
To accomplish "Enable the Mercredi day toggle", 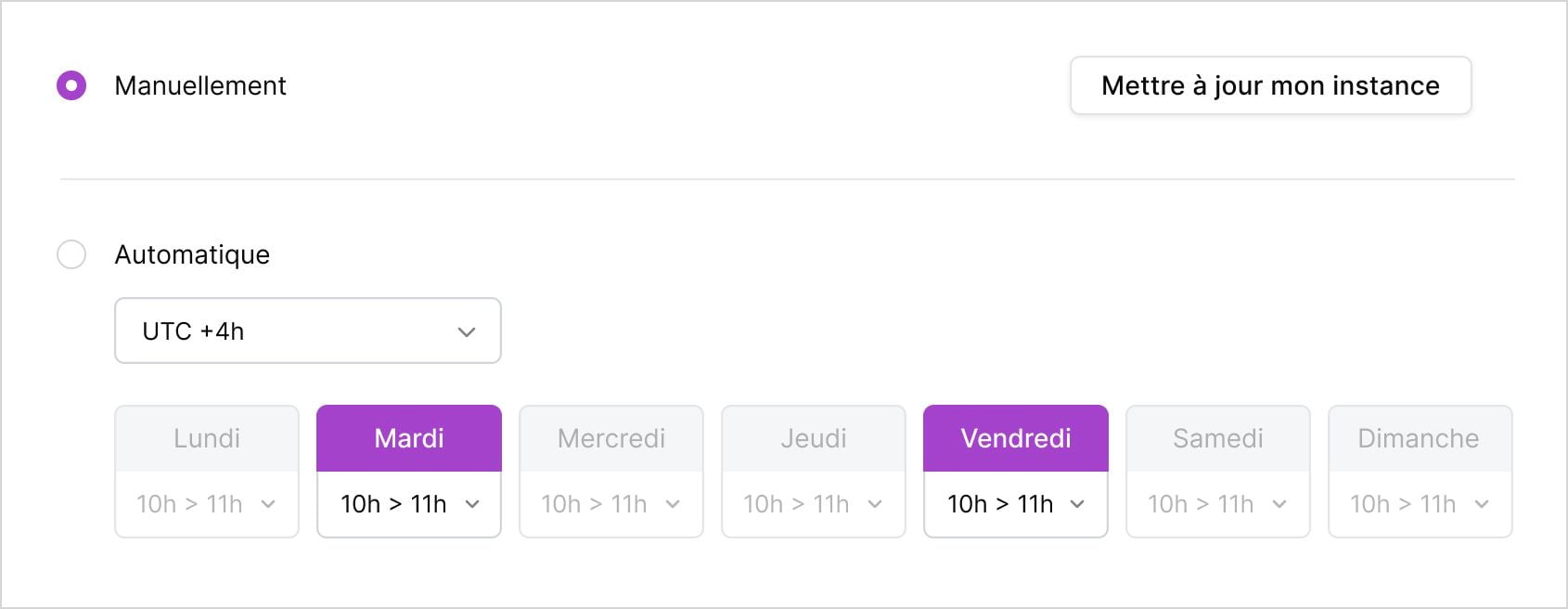I will click(x=611, y=438).
